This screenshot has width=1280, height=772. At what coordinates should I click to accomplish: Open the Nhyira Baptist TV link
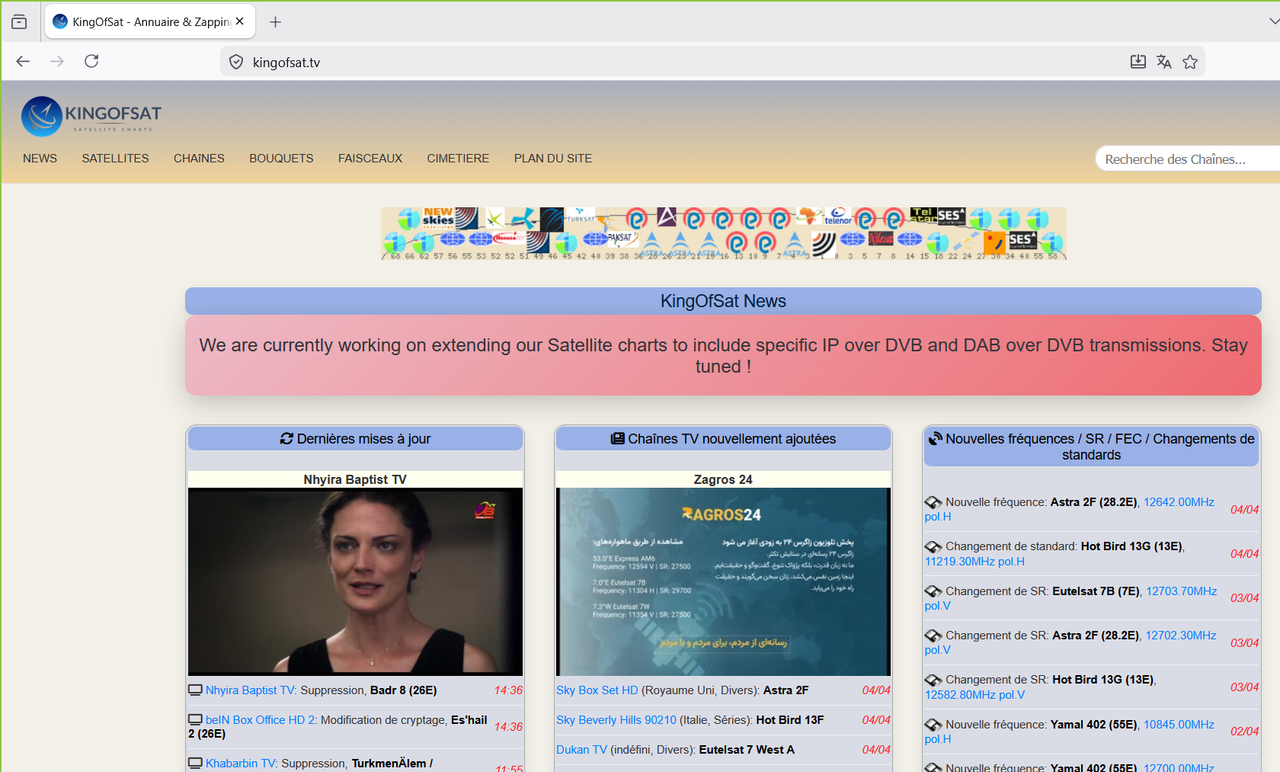click(x=251, y=690)
